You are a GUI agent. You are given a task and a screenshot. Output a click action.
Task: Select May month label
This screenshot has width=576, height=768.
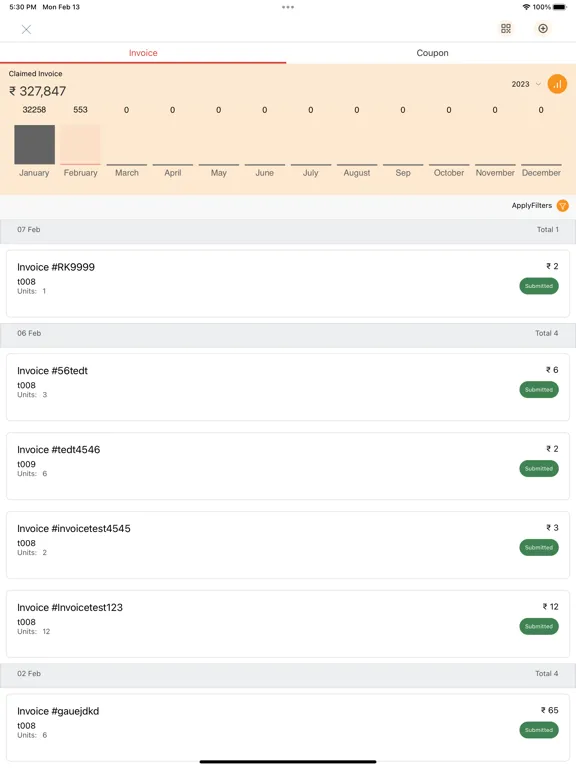pyautogui.click(x=218, y=173)
